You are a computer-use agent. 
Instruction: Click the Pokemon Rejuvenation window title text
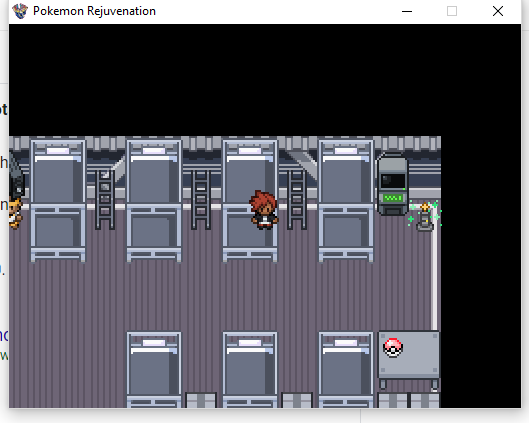(94, 11)
